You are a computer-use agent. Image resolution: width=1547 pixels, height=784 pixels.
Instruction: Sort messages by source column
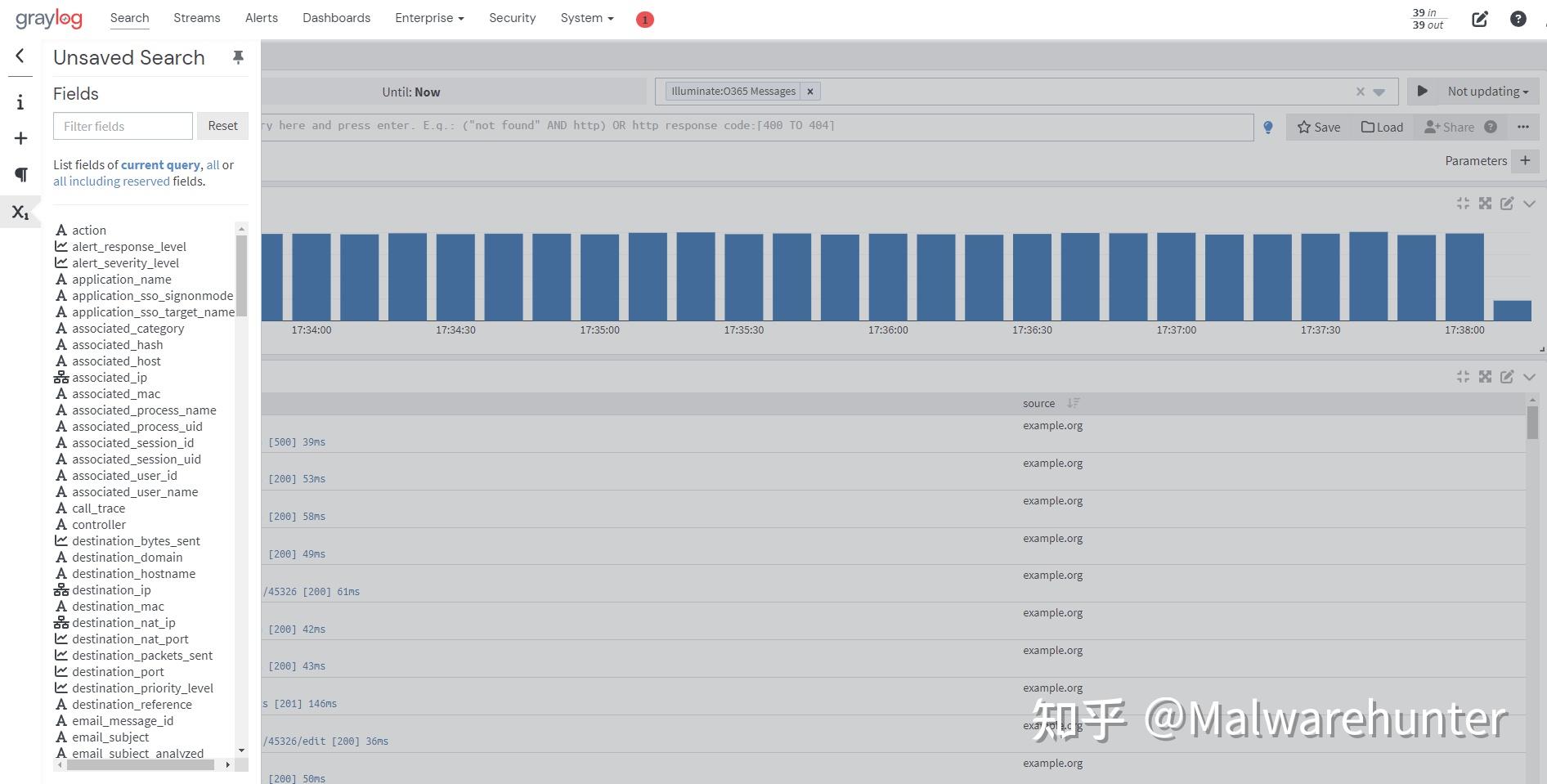pos(1074,403)
